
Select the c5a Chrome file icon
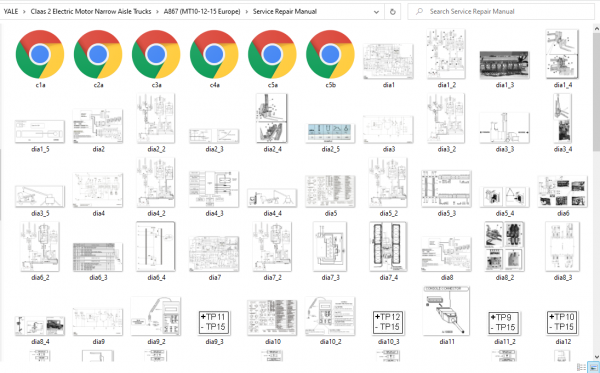click(x=272, y=55)
